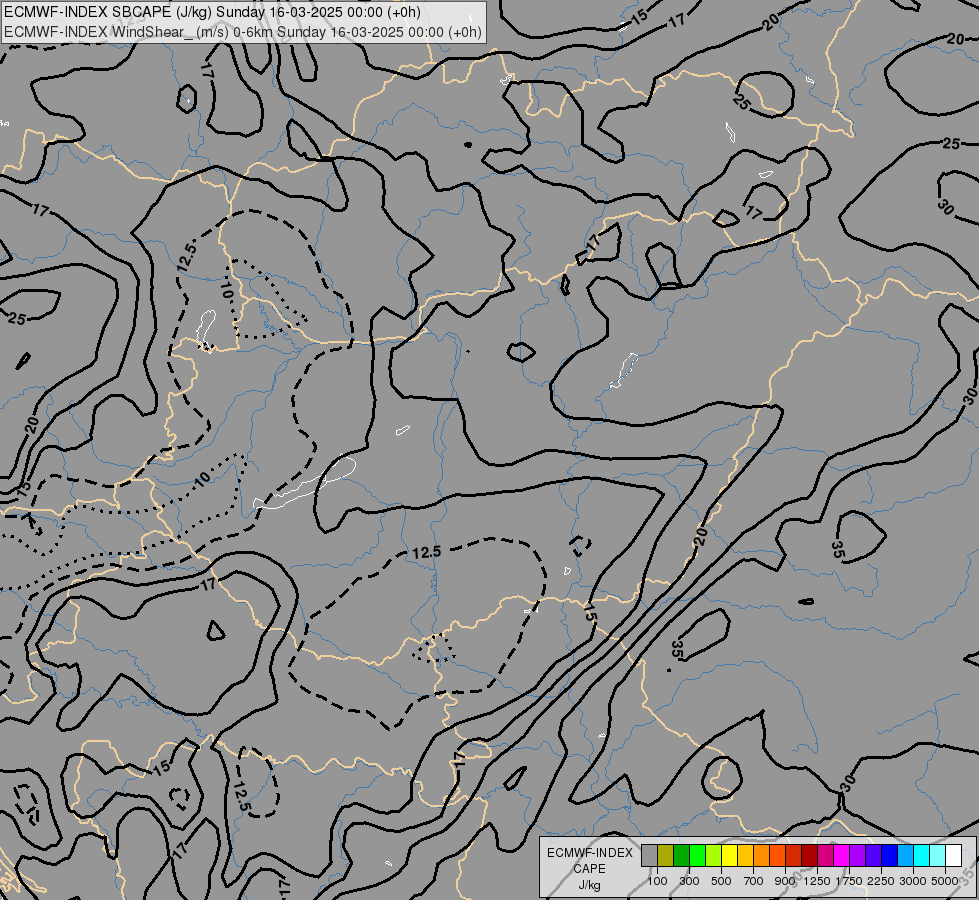Click the 1750 value in the legend
Screen dimensions: 979x900
pyautogui.click(x=849, y=881)
